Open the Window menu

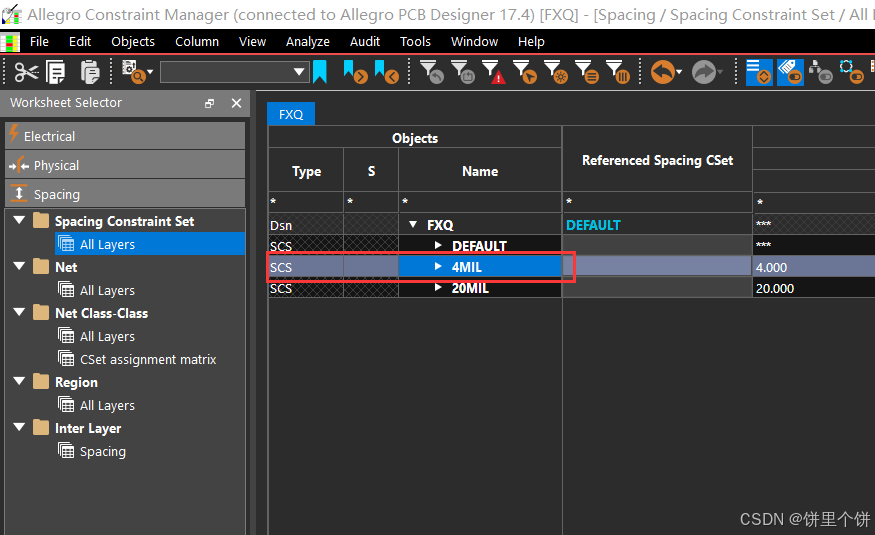tap(474, 42)
